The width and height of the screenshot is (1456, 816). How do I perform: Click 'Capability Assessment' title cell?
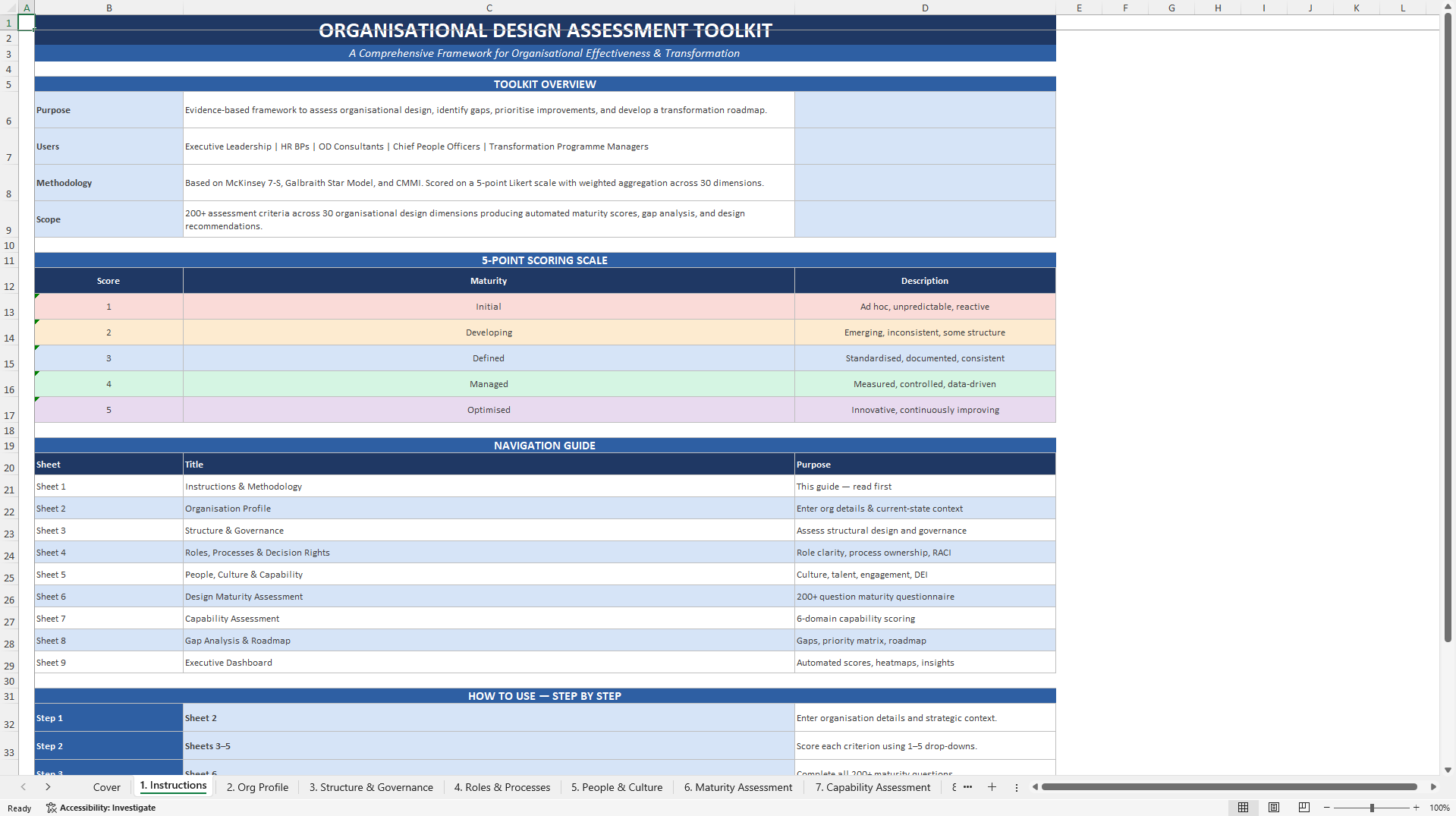tap(489, 619)
